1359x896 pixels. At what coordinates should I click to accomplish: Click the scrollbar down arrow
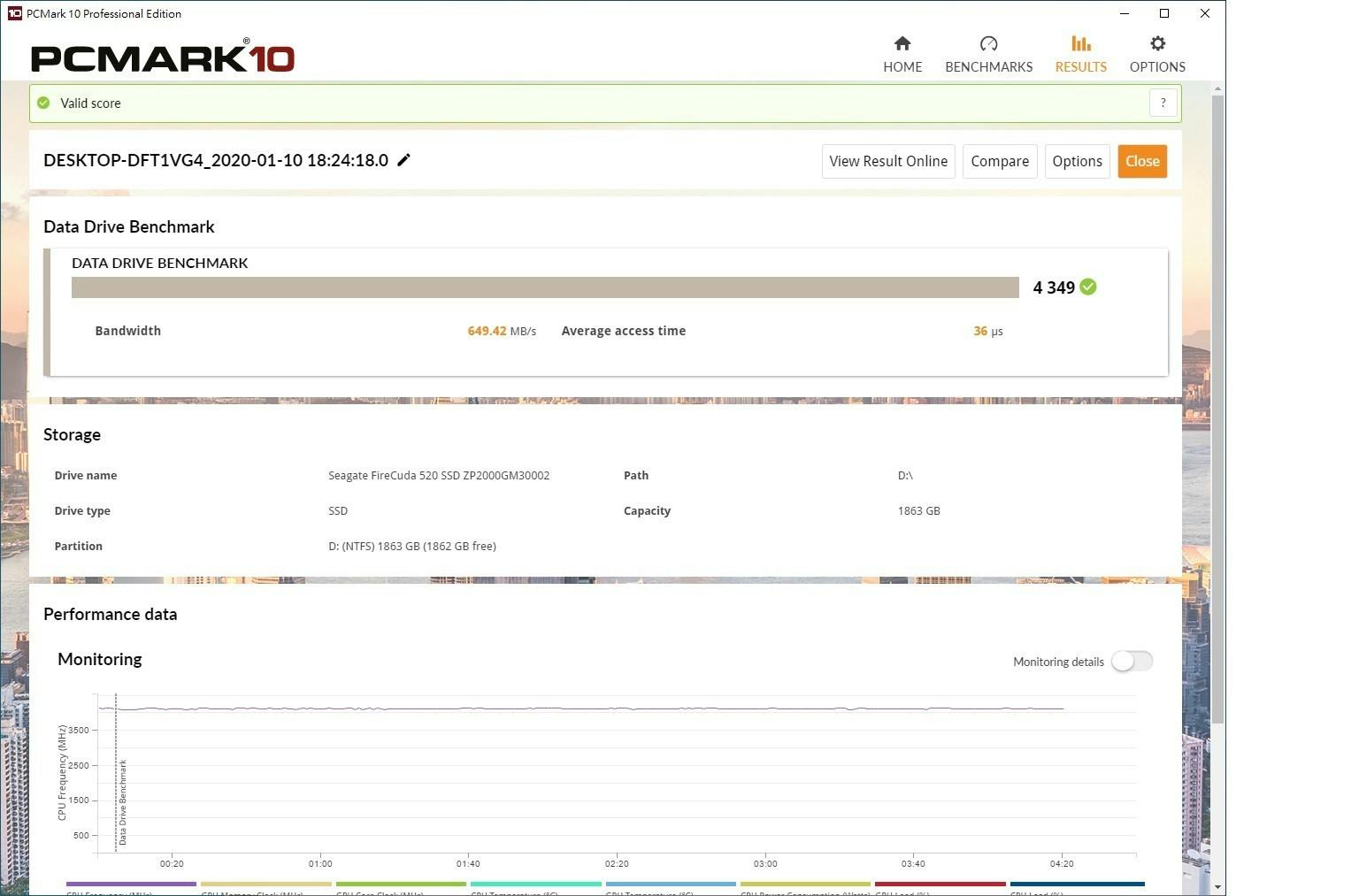click(x=1218, y=887)
